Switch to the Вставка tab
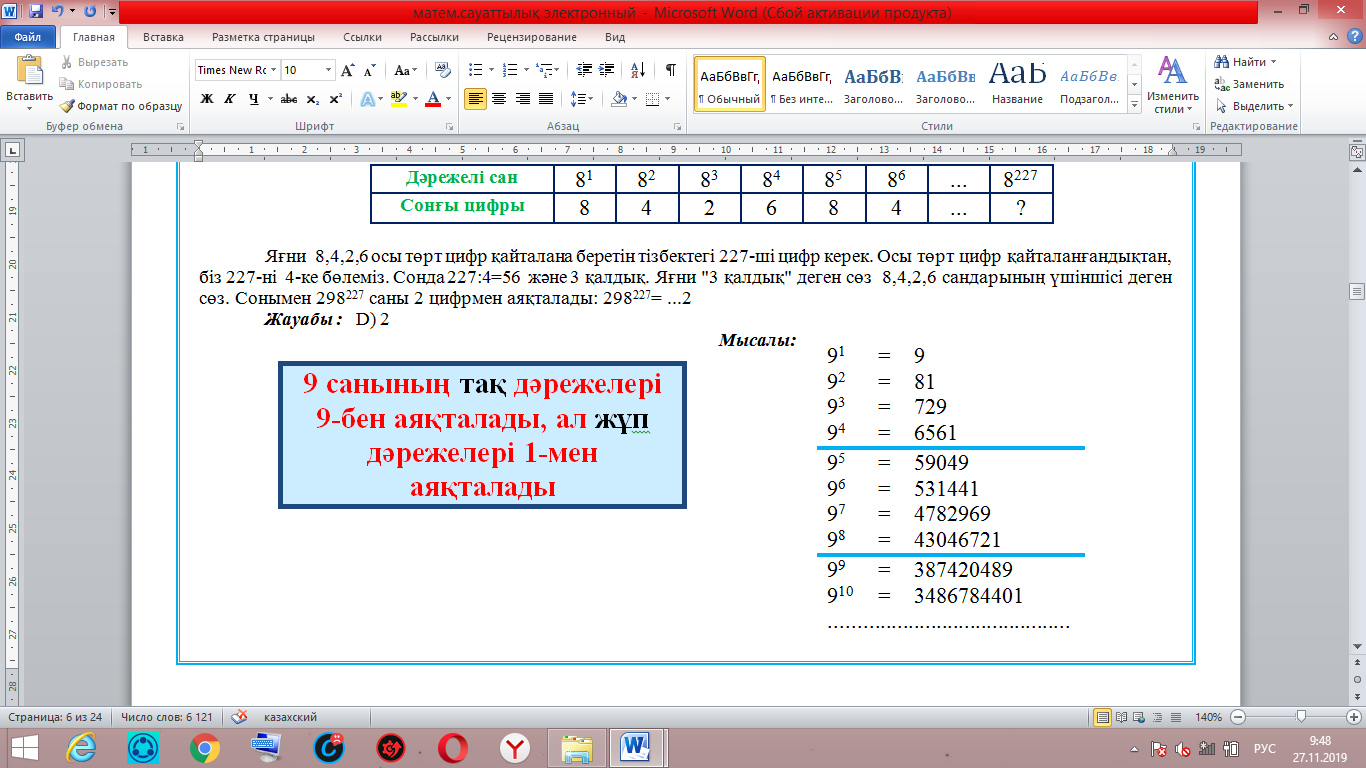Viewport: 1366px width, 768px height. point(163,37)
